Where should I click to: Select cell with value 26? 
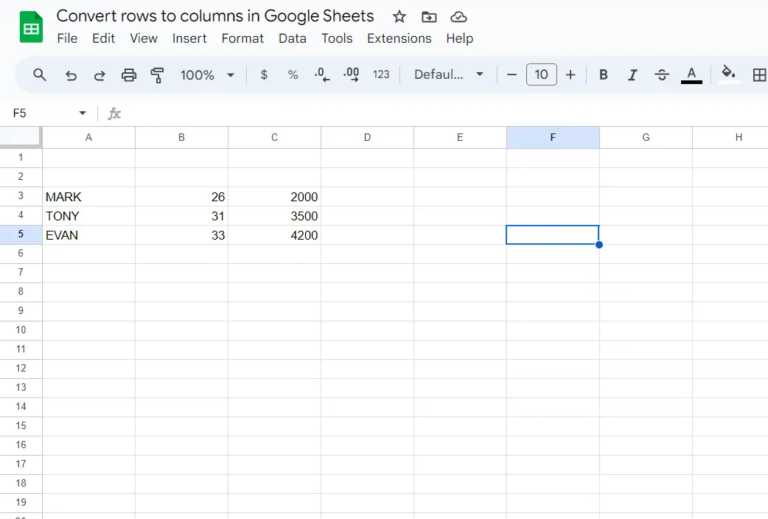coord(182,197)
